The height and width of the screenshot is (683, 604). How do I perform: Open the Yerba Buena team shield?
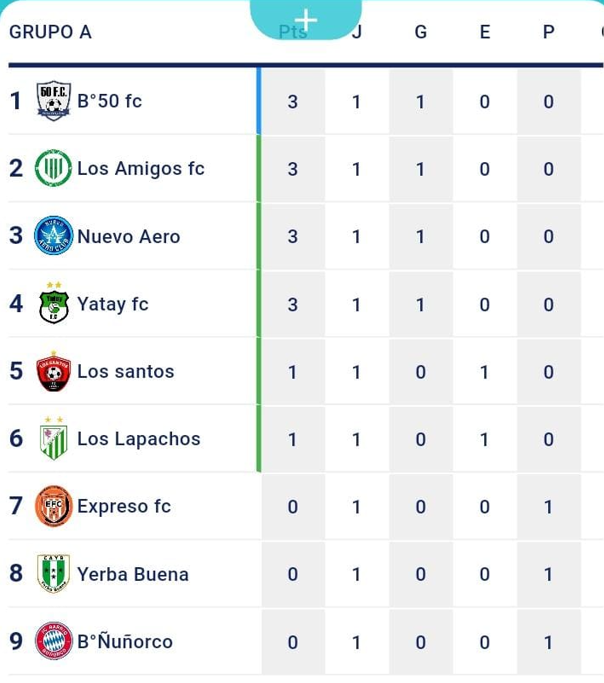54,573
